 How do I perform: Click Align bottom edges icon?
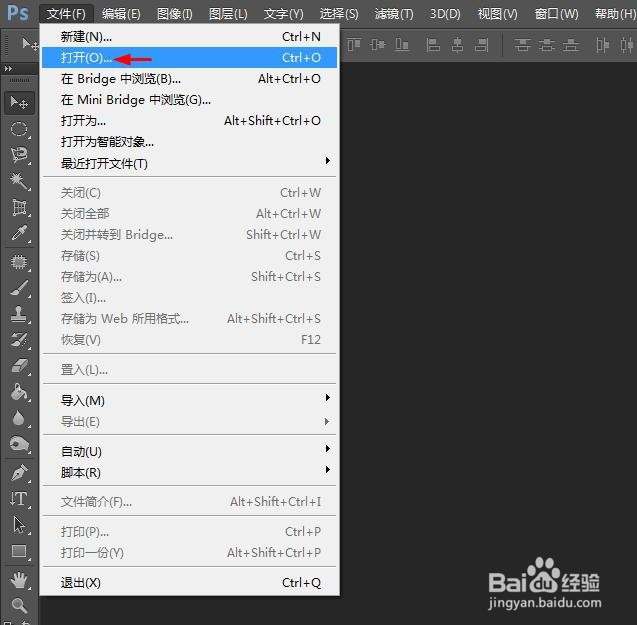point(402,44)
